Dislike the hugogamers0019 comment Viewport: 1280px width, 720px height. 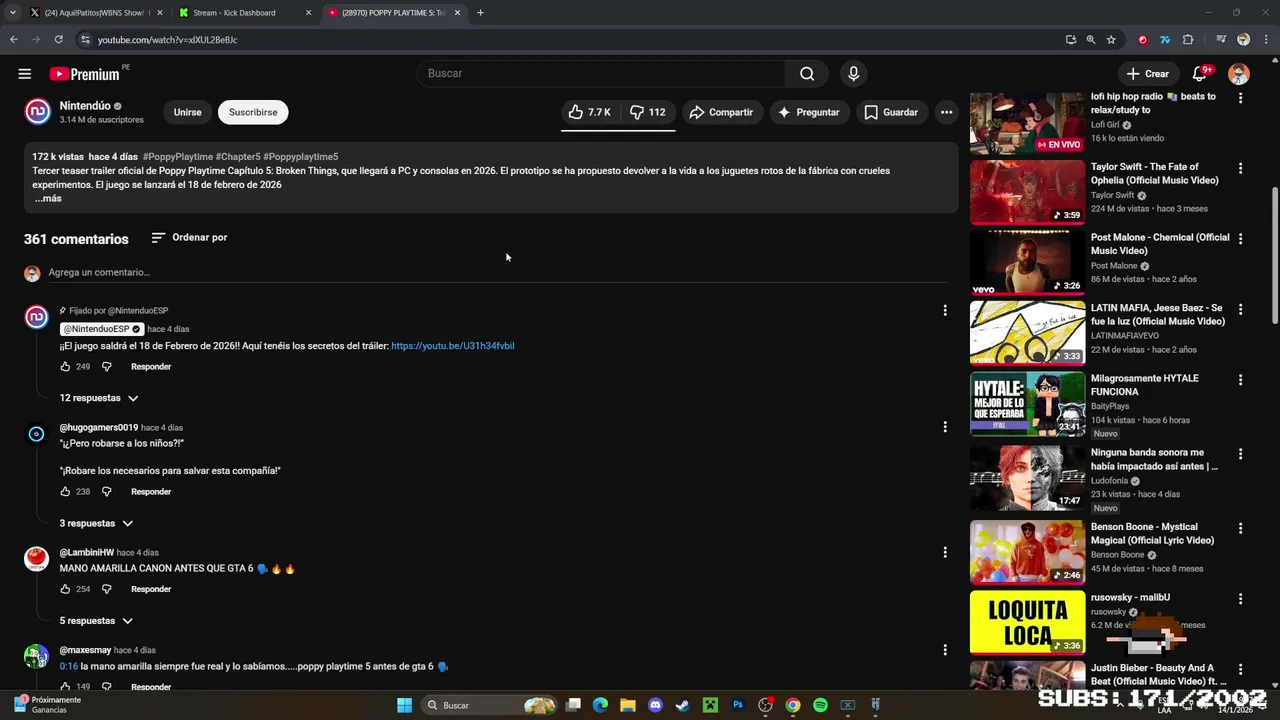click(x=107, y=492)
